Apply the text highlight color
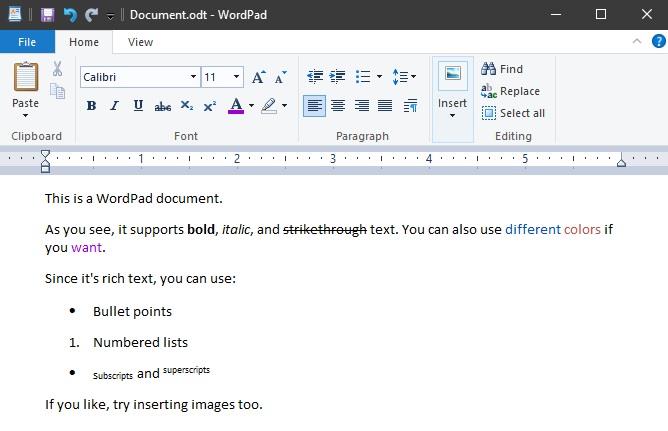668x431 pixels. (269, 106)
